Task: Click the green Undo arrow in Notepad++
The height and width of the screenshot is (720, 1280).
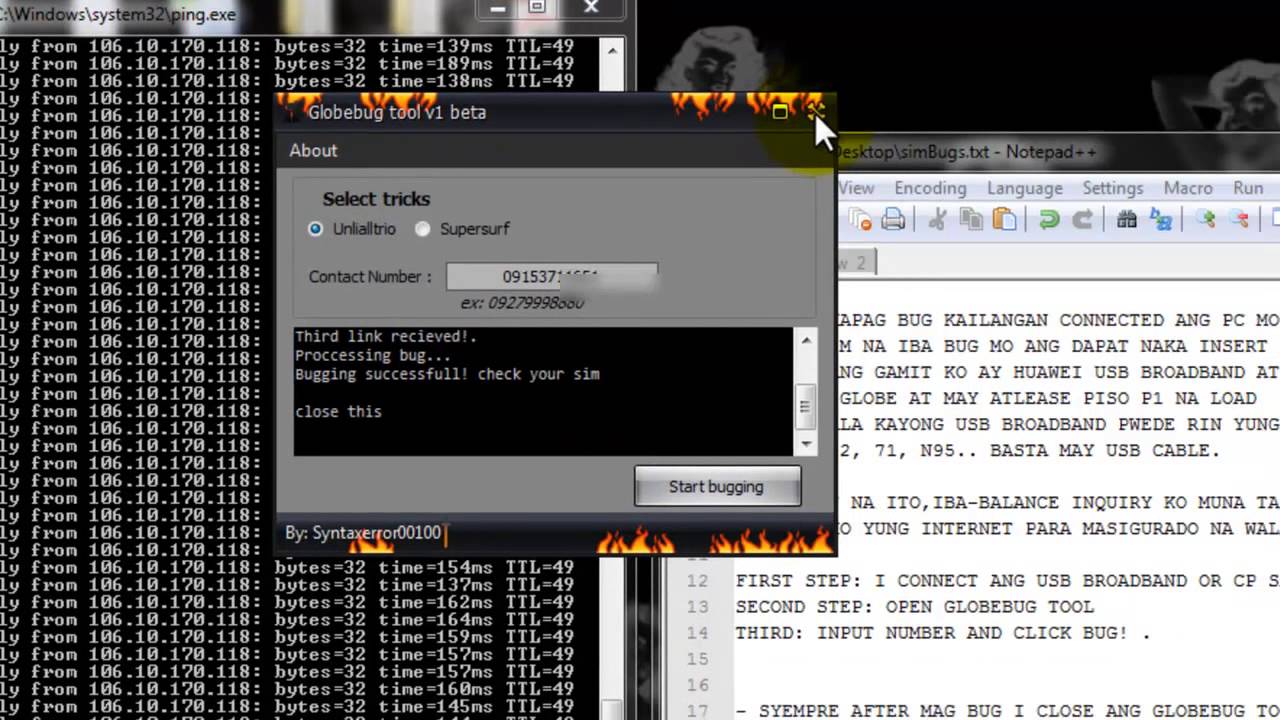Action: 1049,219
